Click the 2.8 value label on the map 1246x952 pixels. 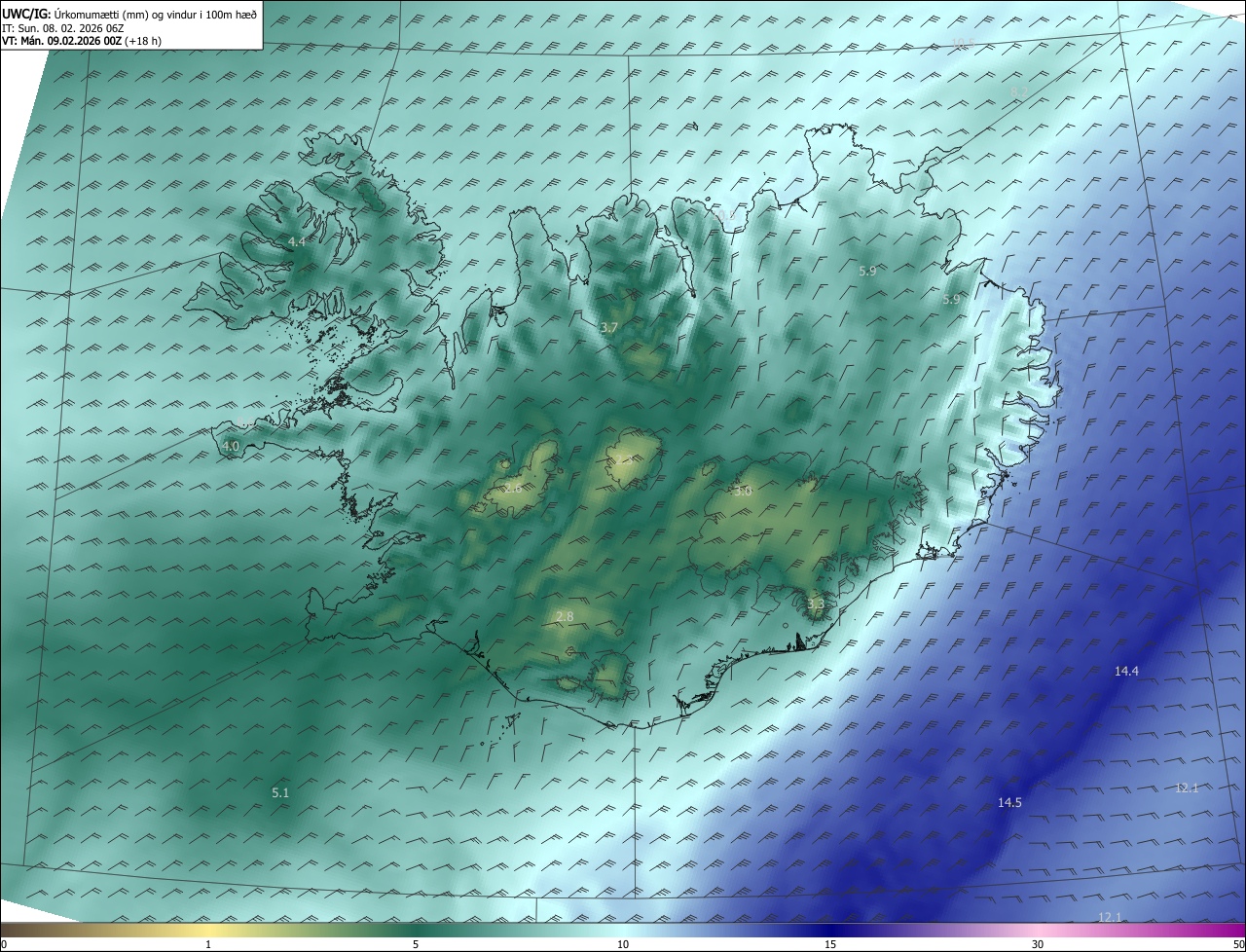point(565,616)
